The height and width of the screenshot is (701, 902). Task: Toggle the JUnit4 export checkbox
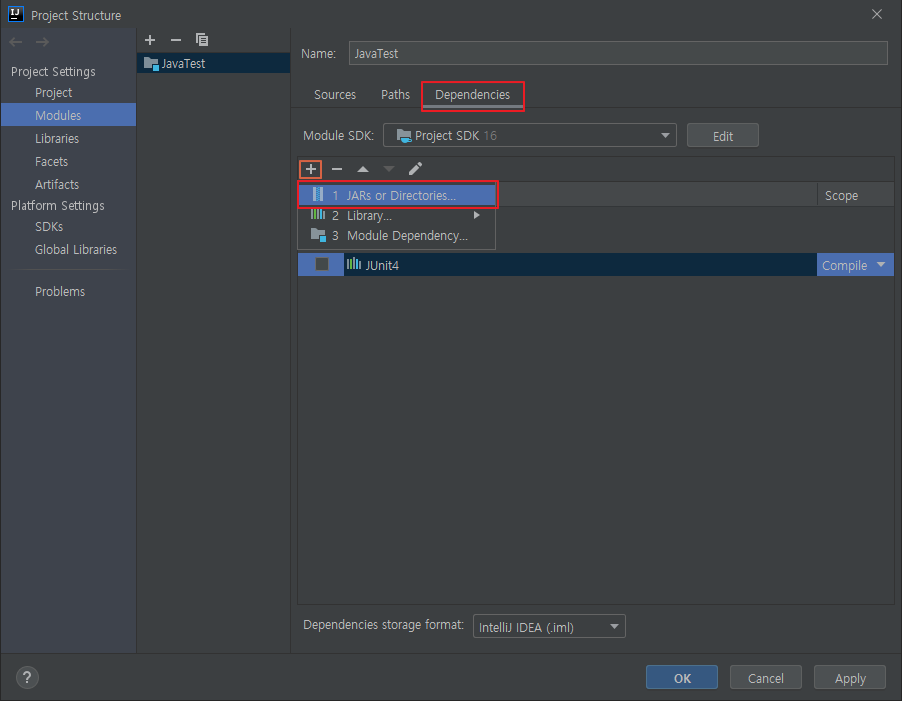pyautogui.click(x=322, y=264)
